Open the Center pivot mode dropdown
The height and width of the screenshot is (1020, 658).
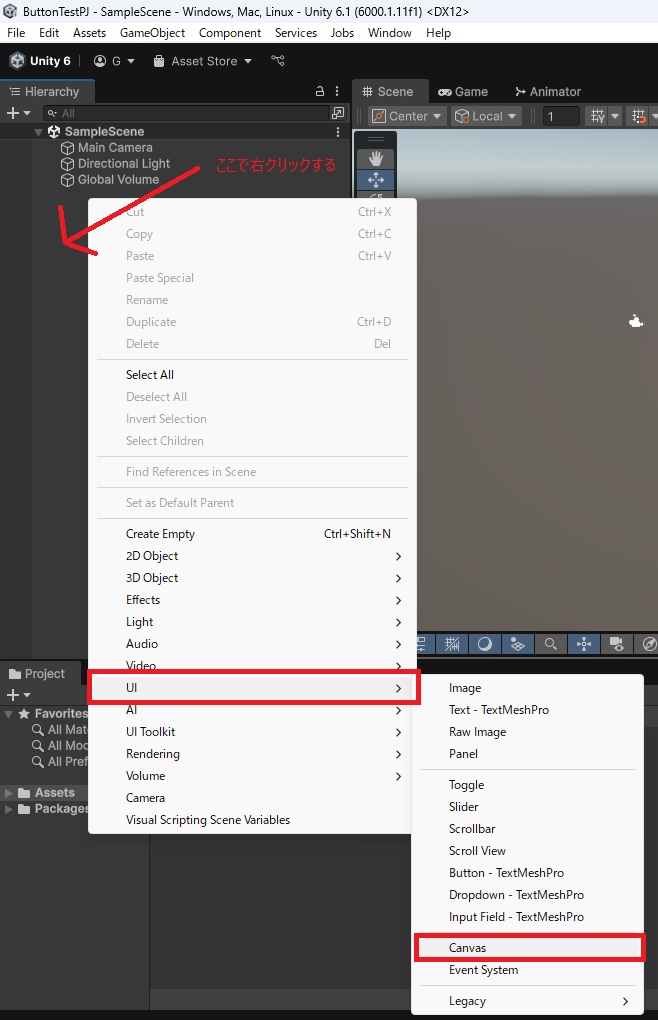pyautogui.click(x=406, y=116)
